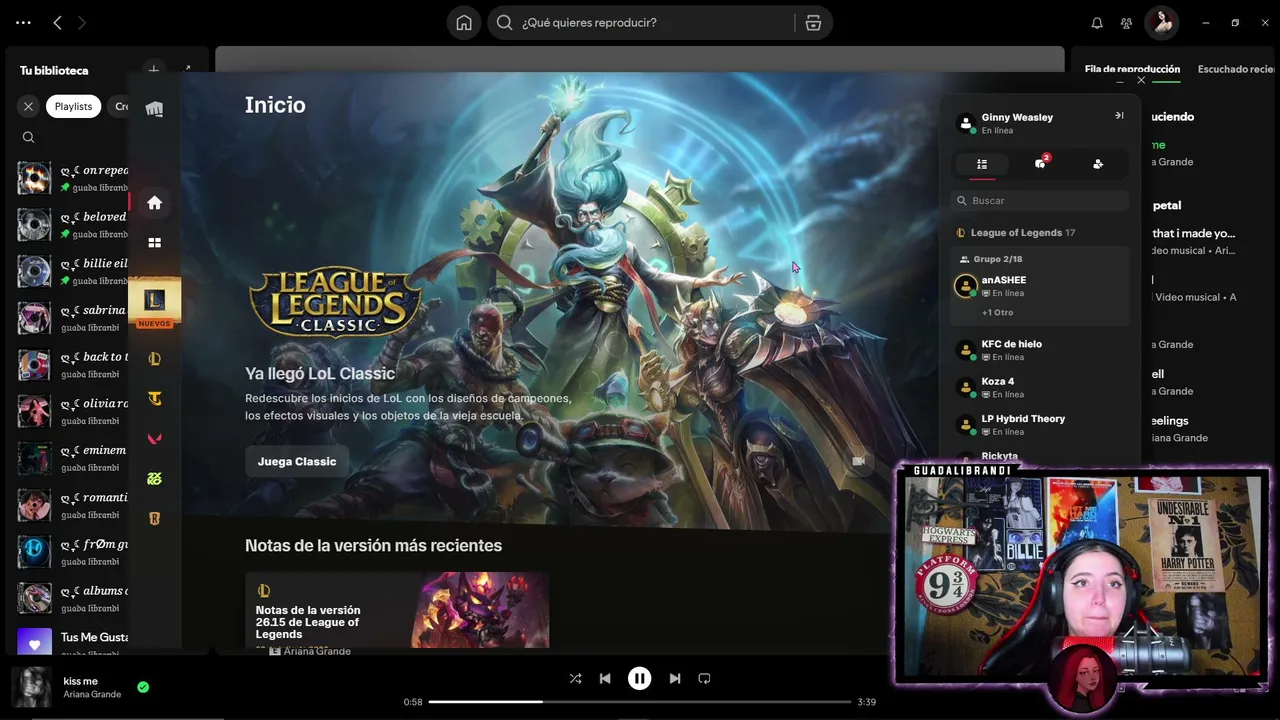This screenshot has width=1280, height=720.
Task: Select the Playlists filter chip
Action: [73, 106]
